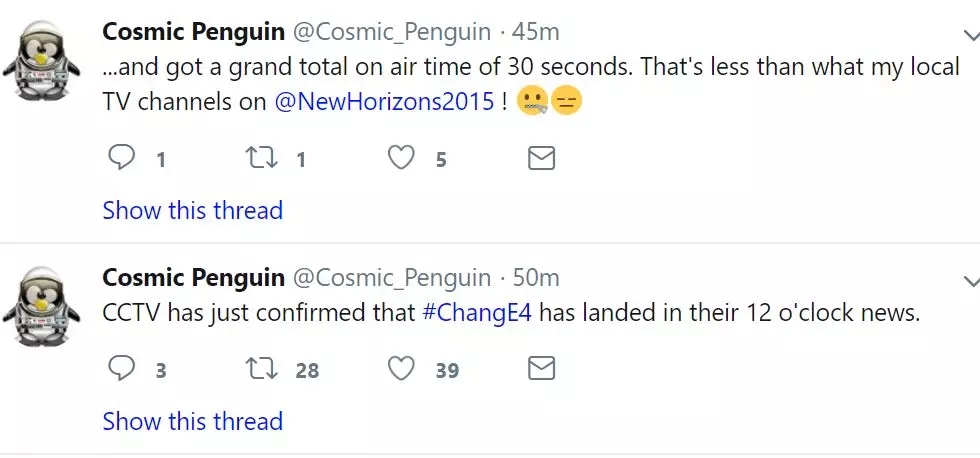Click the 50m timestamp on the CCTV tweet
980x458 pixels.
(536, 278)
